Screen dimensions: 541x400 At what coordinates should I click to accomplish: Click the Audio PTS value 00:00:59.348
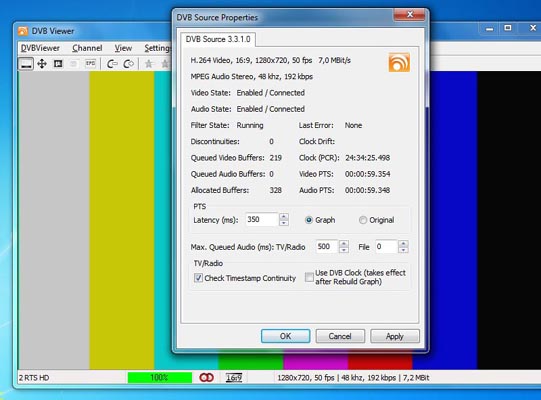click(x=367, y=190)
